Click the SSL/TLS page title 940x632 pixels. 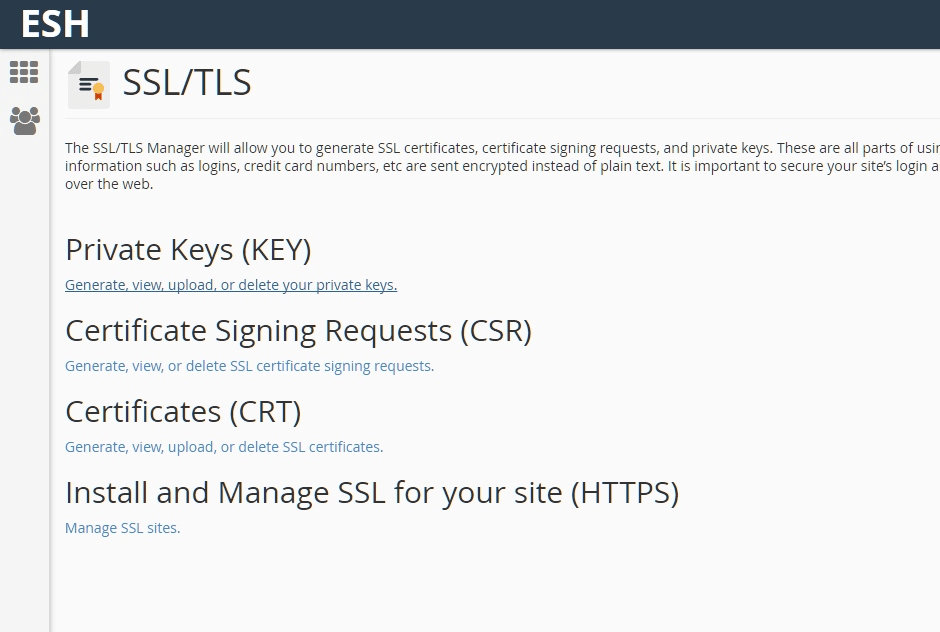pos(186,82)
